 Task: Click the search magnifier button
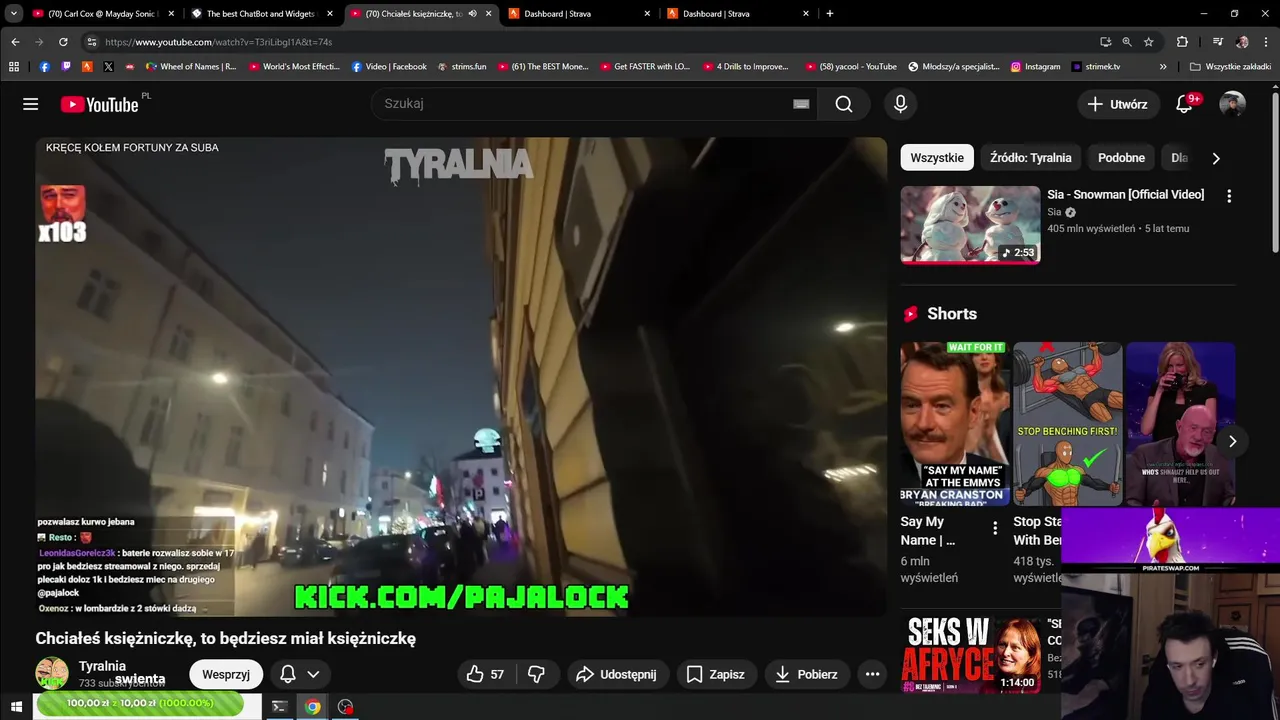coord(844,104)
